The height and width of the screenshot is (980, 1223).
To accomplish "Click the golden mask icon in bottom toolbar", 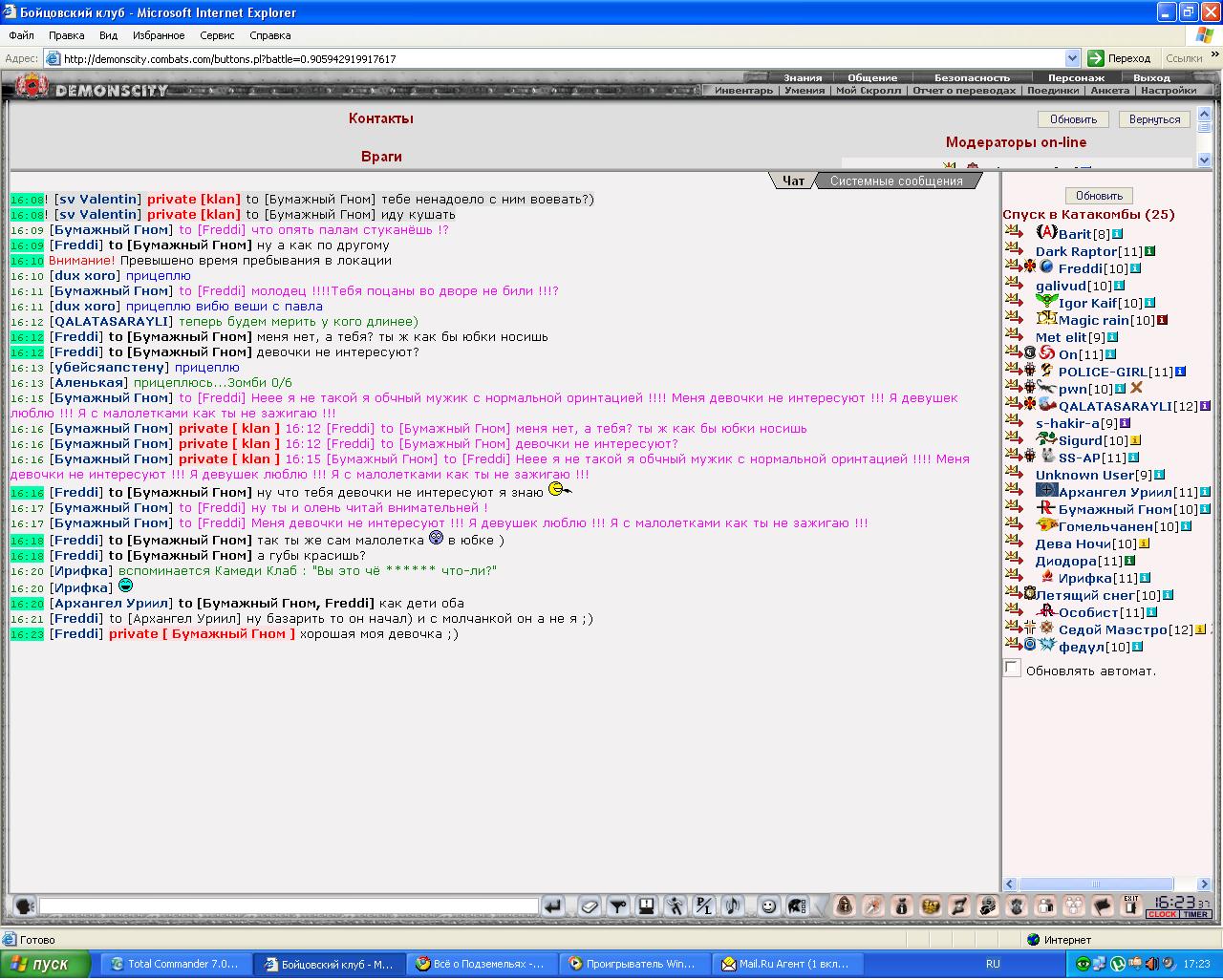I will 931,905.
